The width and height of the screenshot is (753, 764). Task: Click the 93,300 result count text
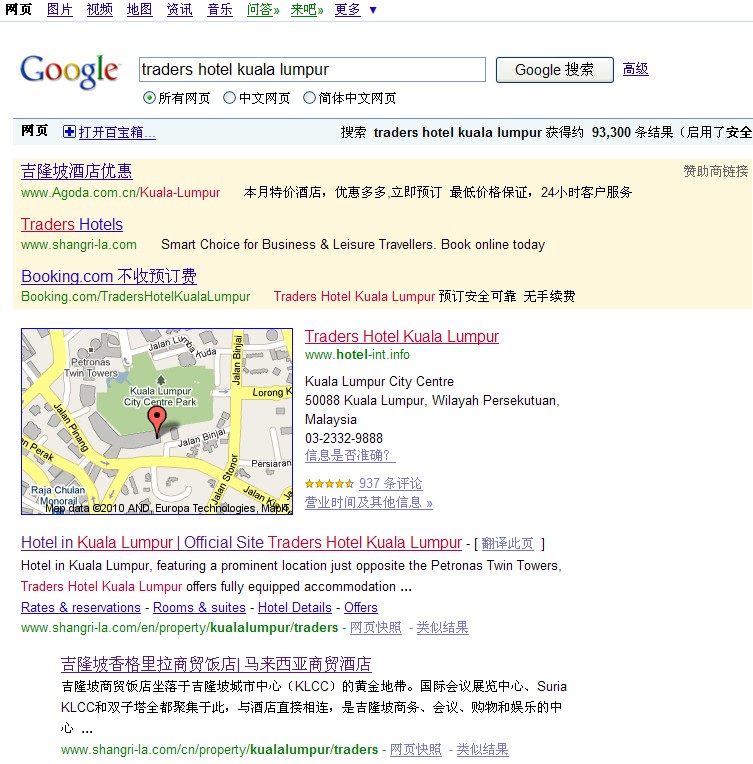611,133
